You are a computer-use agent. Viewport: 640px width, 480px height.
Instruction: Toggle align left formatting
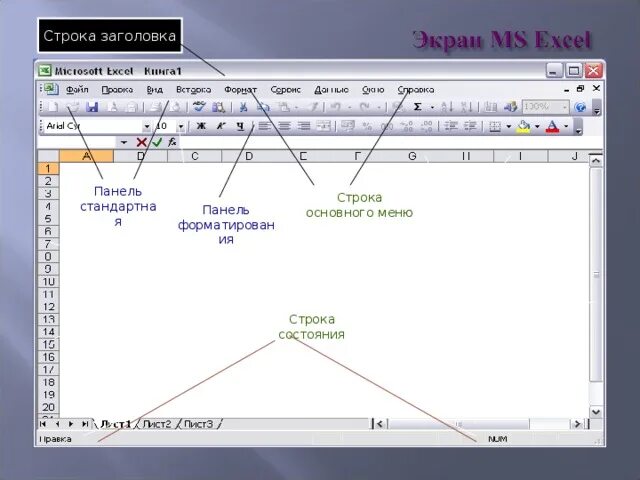(264, 126)
